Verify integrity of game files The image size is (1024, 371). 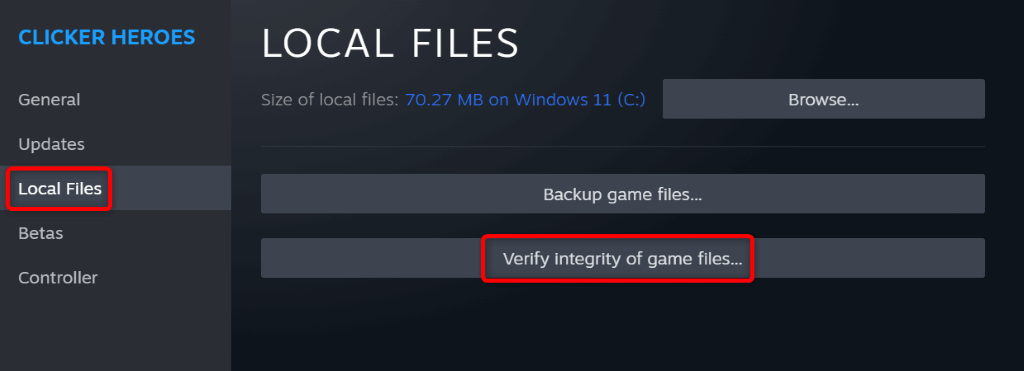[x=622, y=259]
